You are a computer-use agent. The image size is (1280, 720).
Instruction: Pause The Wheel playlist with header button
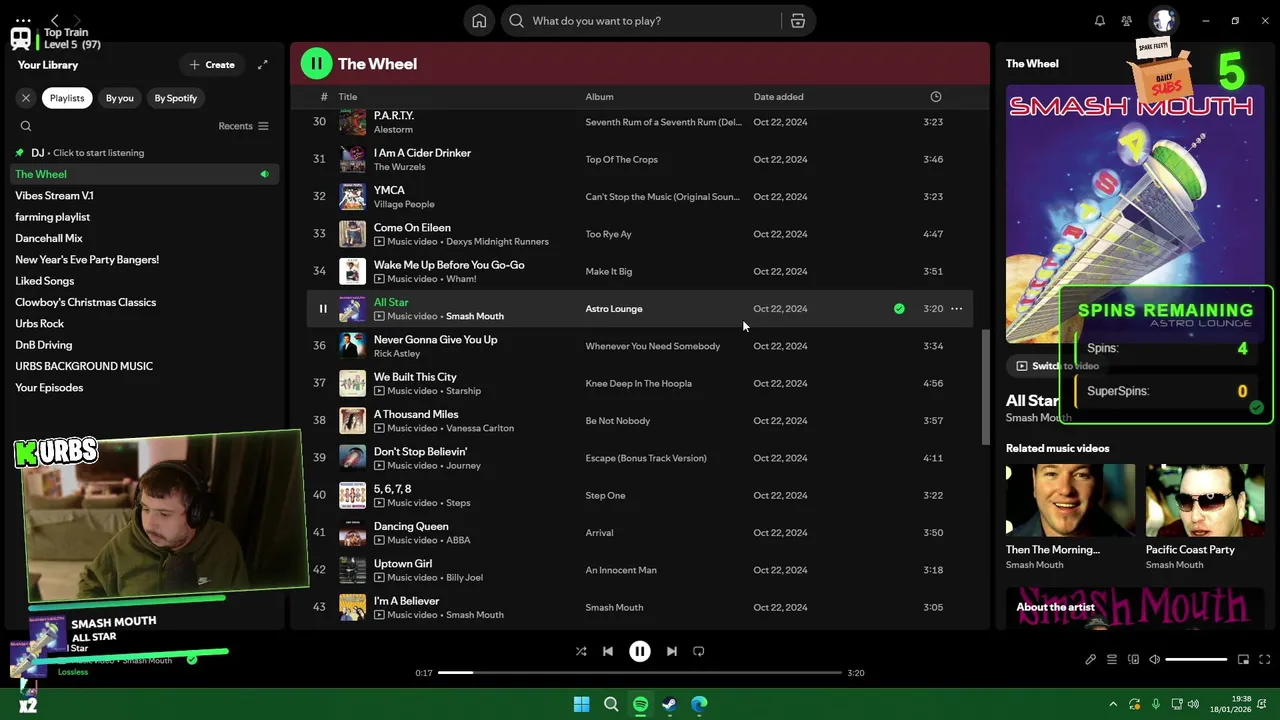[316, 64]
